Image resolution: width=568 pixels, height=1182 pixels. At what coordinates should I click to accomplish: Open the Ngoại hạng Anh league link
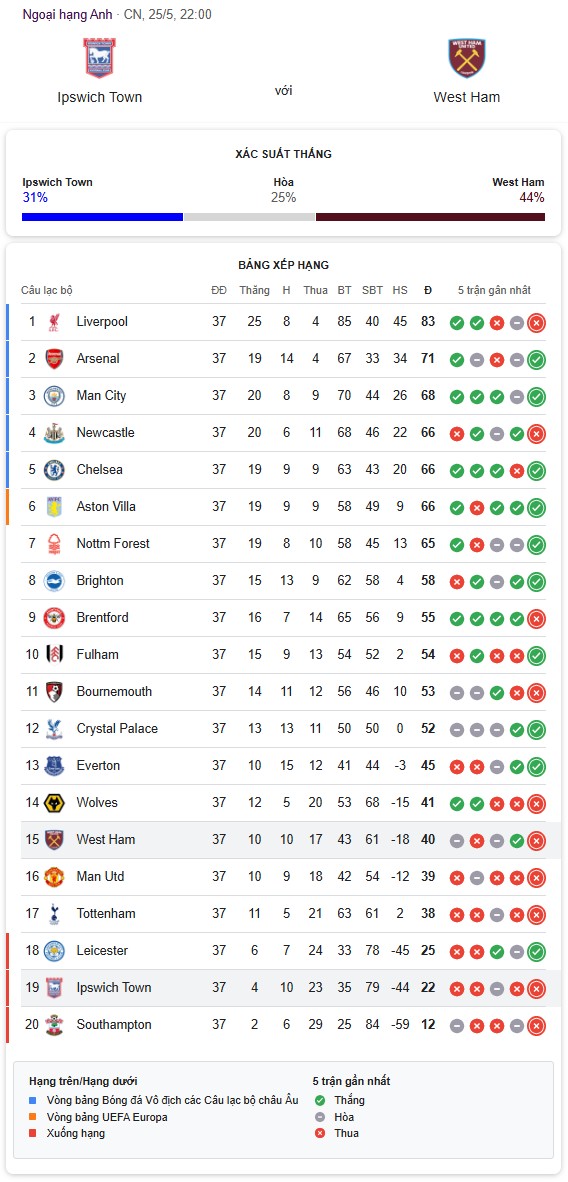67,14
